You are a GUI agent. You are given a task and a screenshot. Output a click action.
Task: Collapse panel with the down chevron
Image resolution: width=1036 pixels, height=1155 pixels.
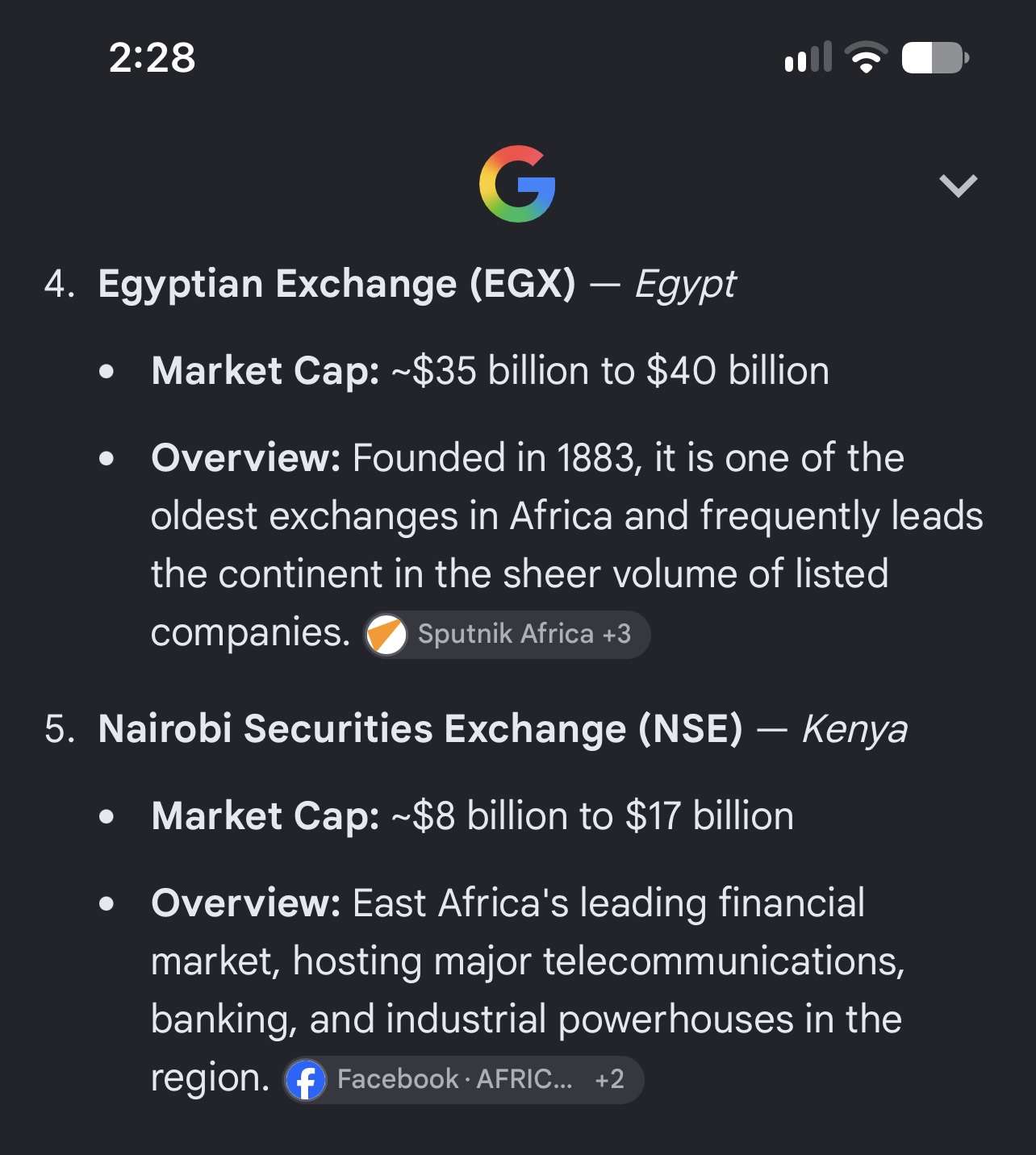point(959,186)
